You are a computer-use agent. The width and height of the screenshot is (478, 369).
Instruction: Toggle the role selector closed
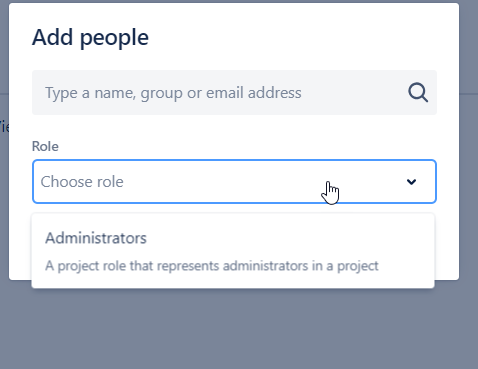[411, 182]
